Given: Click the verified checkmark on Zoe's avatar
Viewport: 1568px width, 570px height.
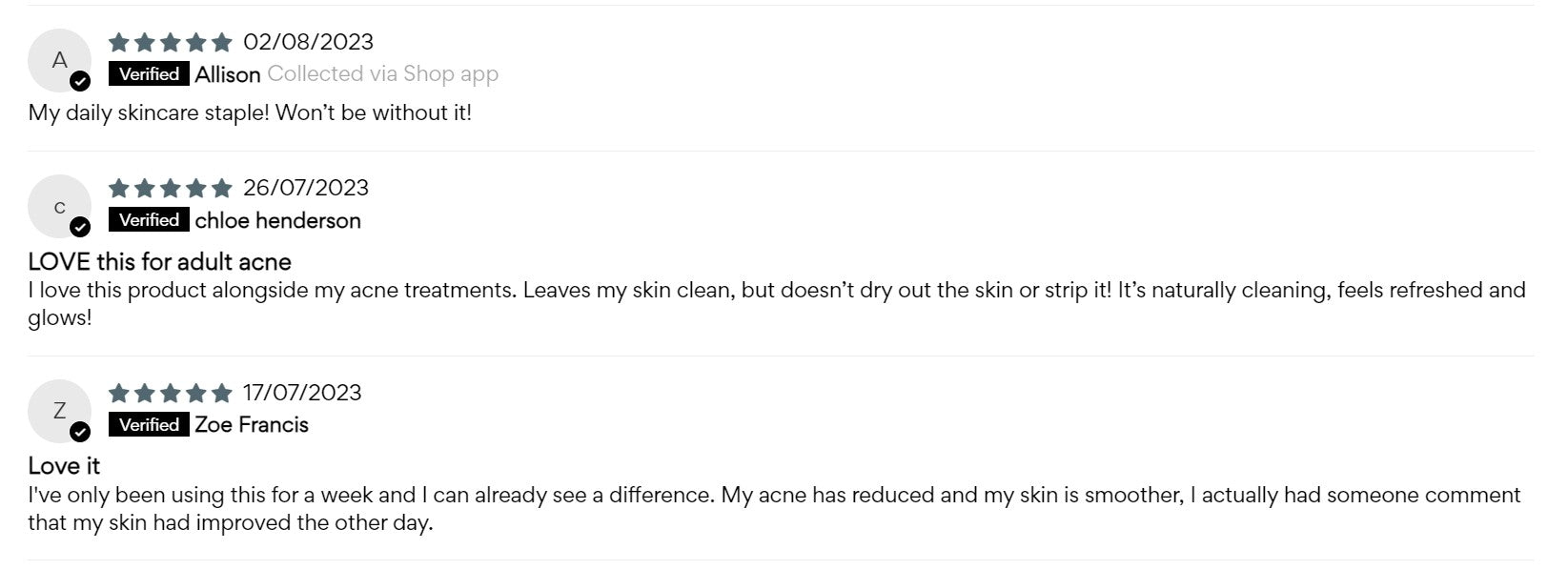Looking at the screenshot, I should [x=81, y=432].
